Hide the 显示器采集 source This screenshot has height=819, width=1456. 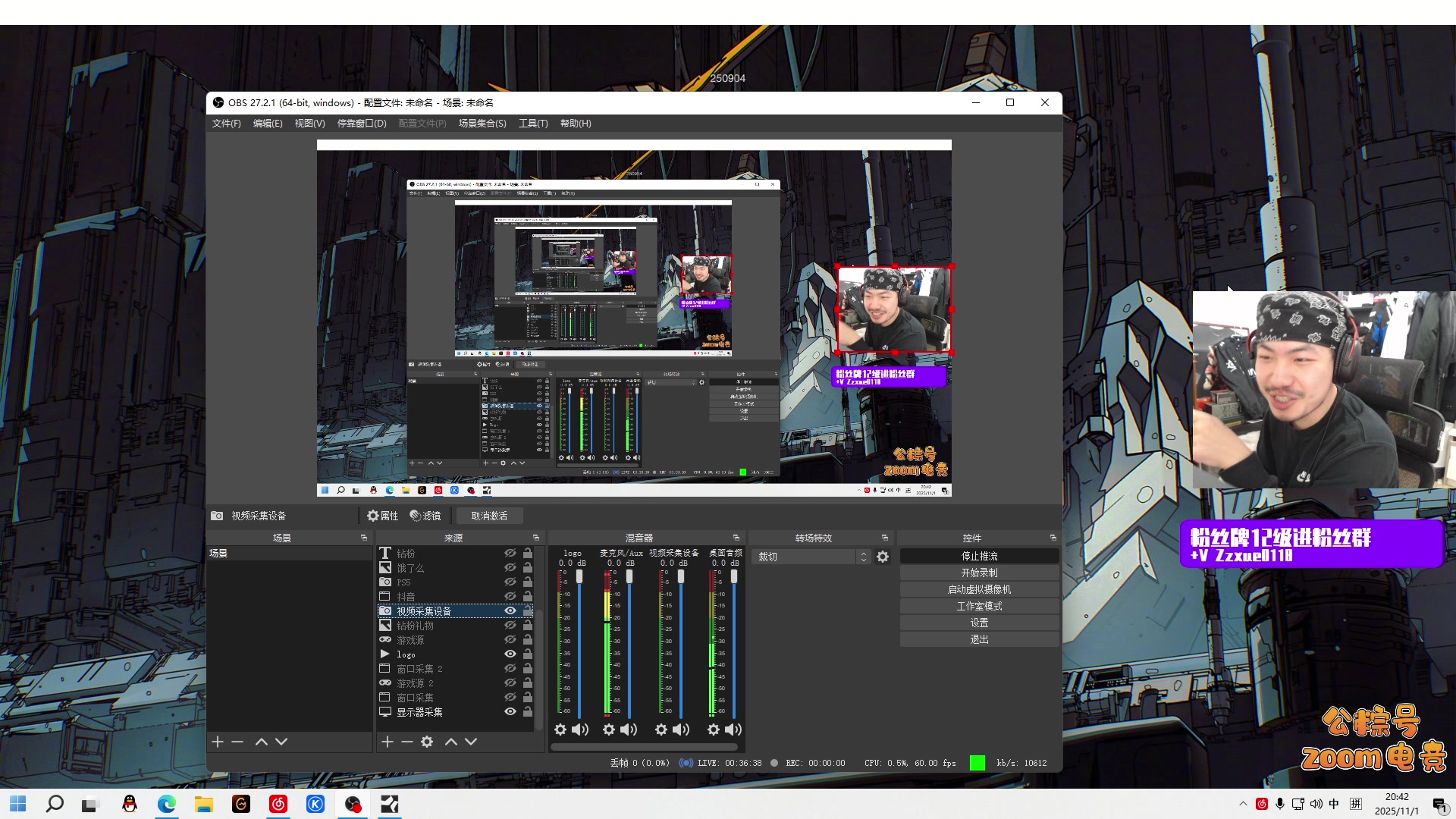pos(510,712)
